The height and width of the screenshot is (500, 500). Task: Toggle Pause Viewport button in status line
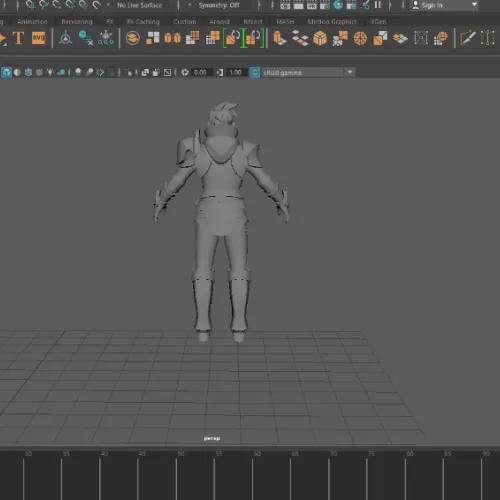click(x=378, y=5)
